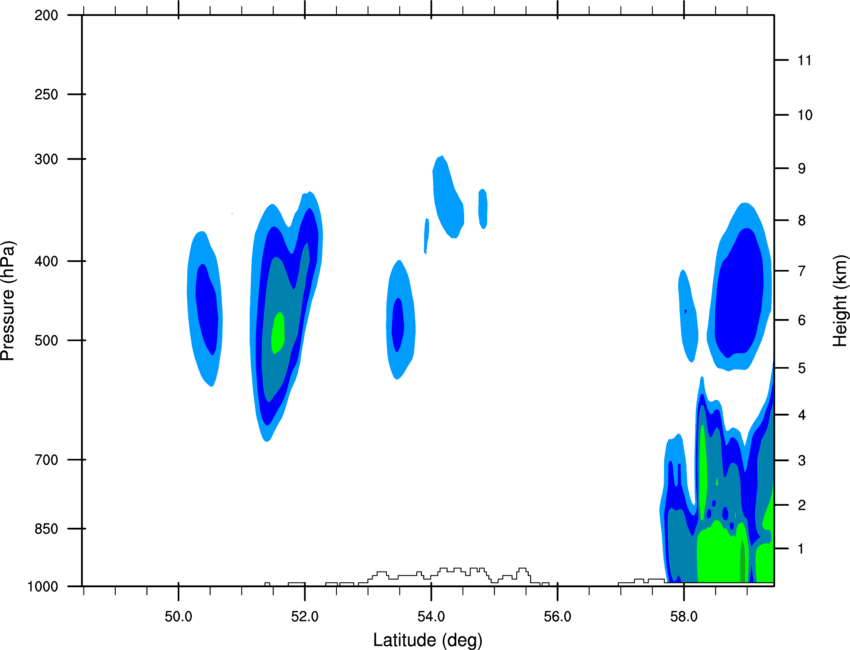Click the 8 km height label
The image size is (850, 650).
tap(802, 221)
